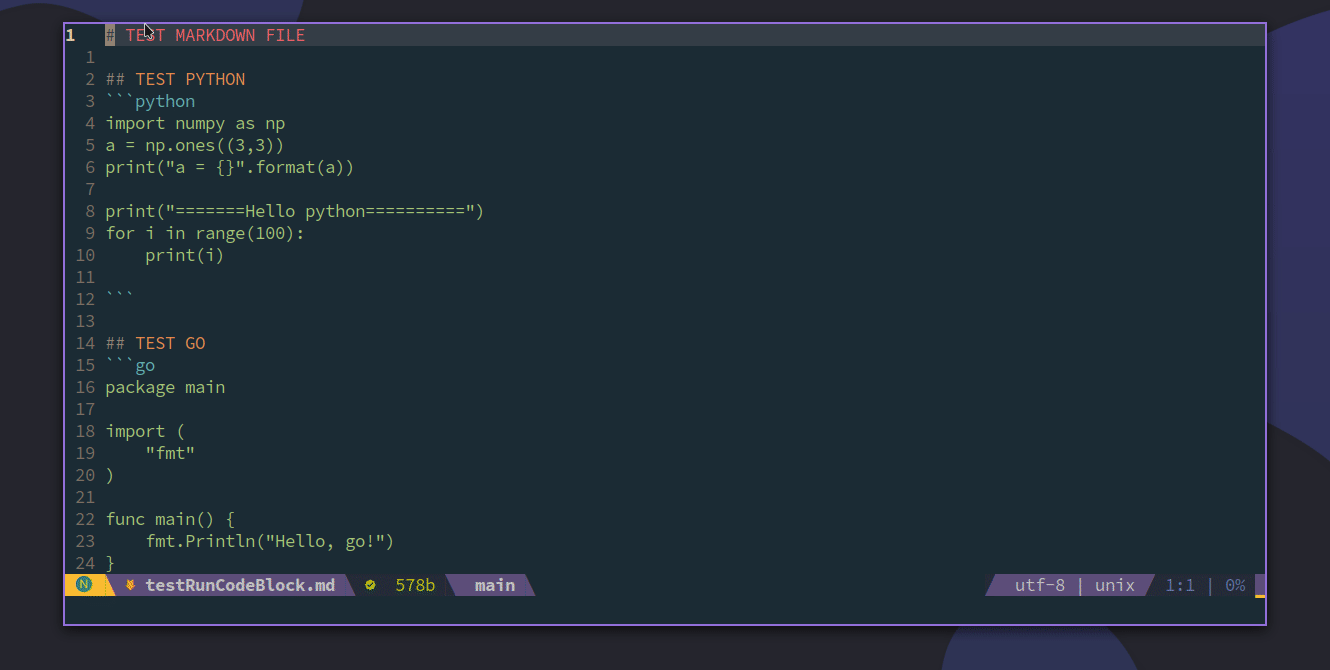This screenshot has width=1330, height=670.
Task: Click the statusline scroll position bar
Action: tap(1260, 585)
